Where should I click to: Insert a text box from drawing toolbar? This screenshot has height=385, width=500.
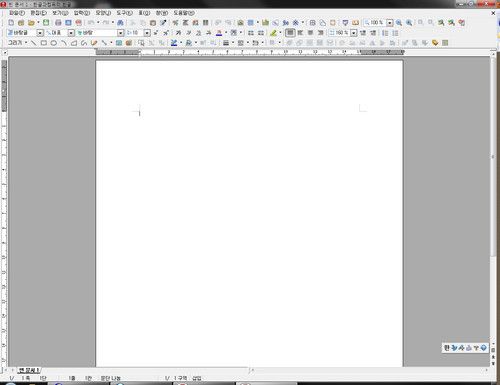(119, 43)
